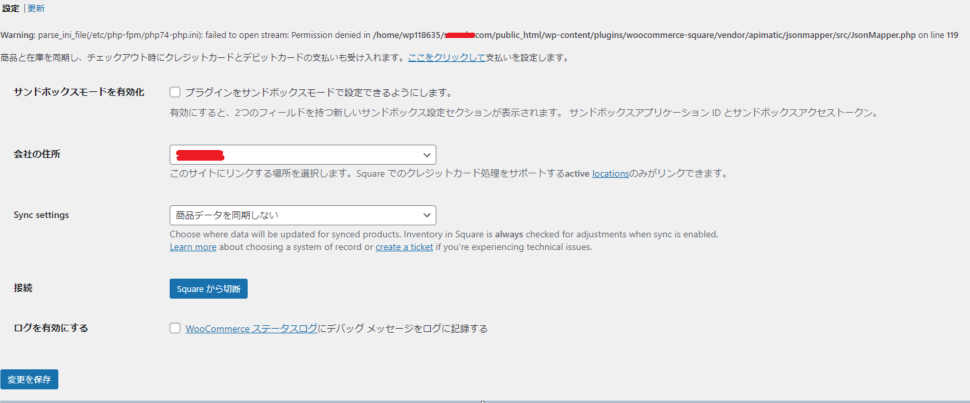Click the create a ticket link
The height and width of the screenshot is (403, 970).
(x=404, y=247)
